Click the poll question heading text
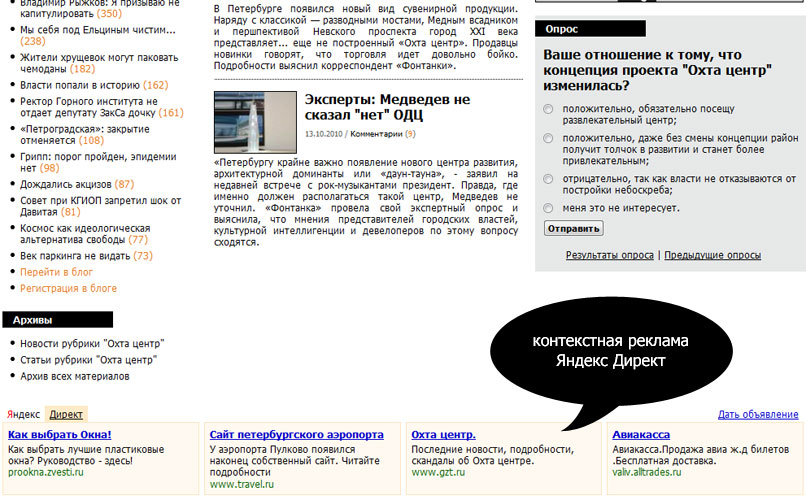The width and height of the screenshot is (806, 500). (657, 70)
